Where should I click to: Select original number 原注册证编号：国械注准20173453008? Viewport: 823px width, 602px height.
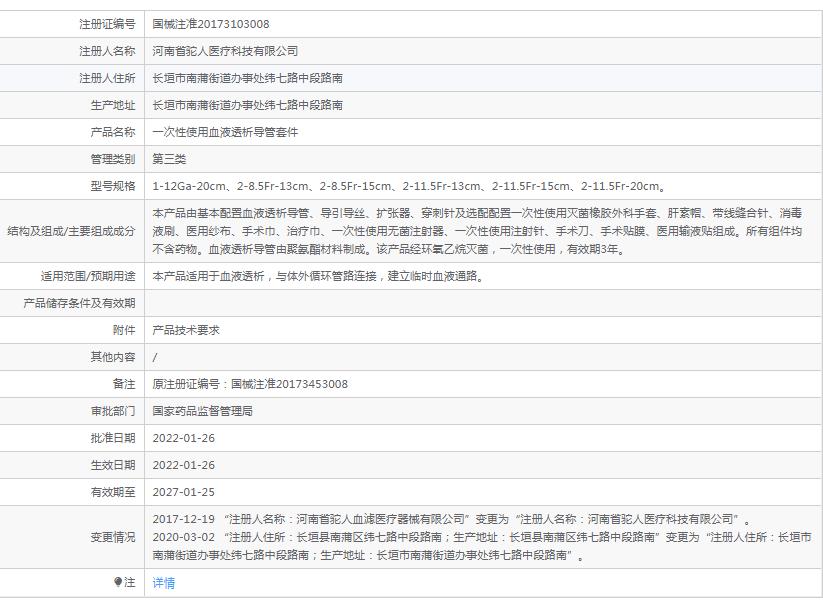pyautogui.click(x=250, y=384)
